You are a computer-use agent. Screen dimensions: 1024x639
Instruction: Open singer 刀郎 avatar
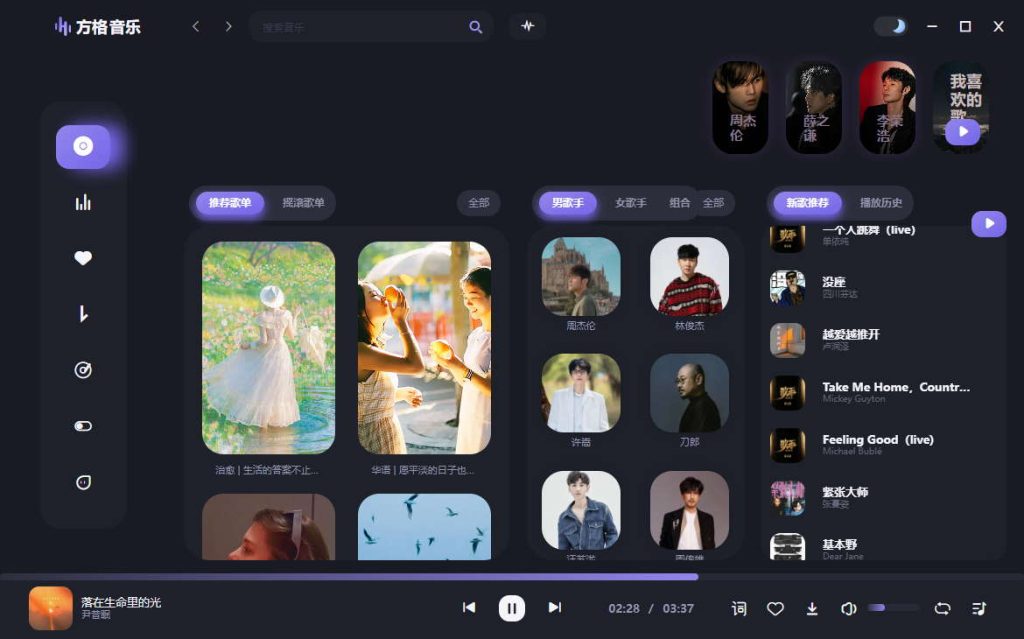tap(690, 393)
